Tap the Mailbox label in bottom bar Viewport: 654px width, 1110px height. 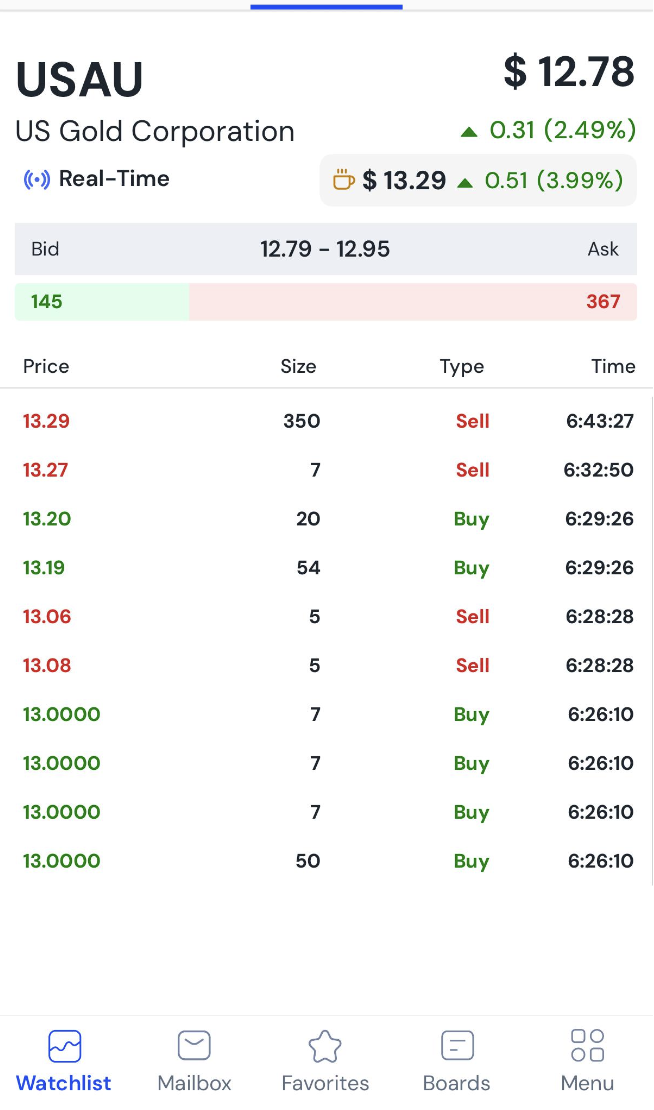click(195, 1083)
